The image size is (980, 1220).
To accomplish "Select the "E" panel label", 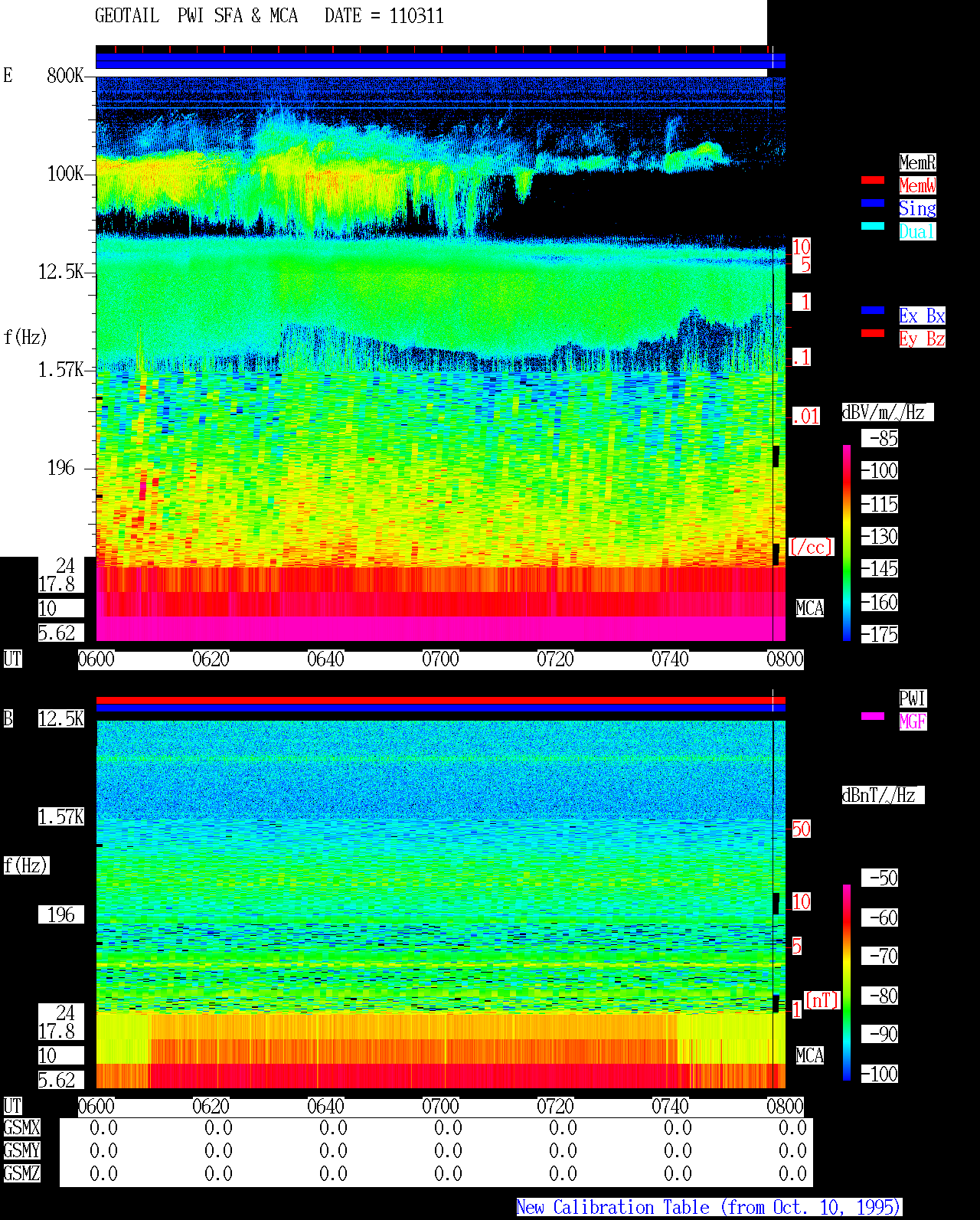I will pyautogui.click(x=8, y=75).
